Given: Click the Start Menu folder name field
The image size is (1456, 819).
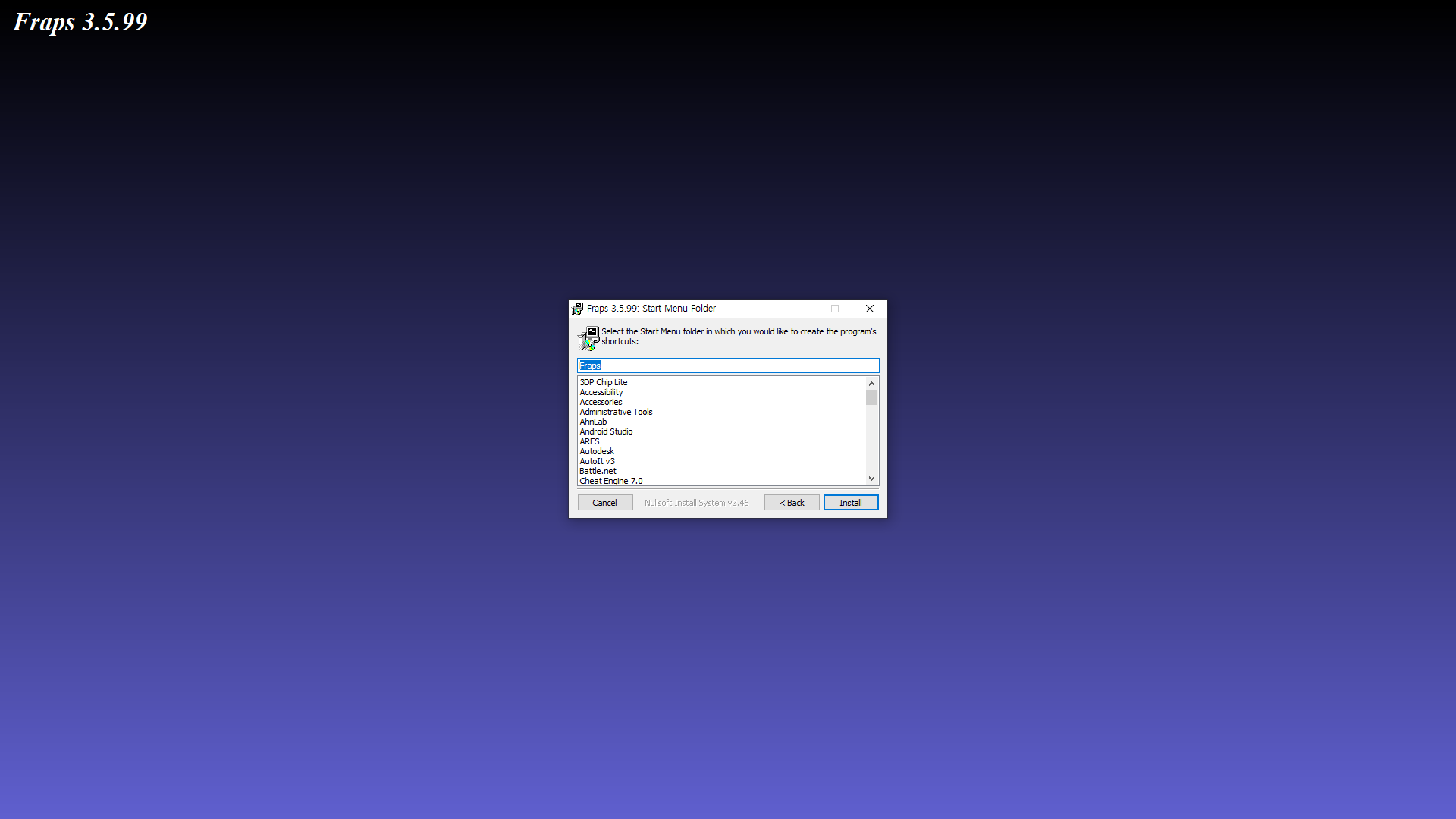Looking at the screenshot, I should pyautogui.click(x=728, y=366).
